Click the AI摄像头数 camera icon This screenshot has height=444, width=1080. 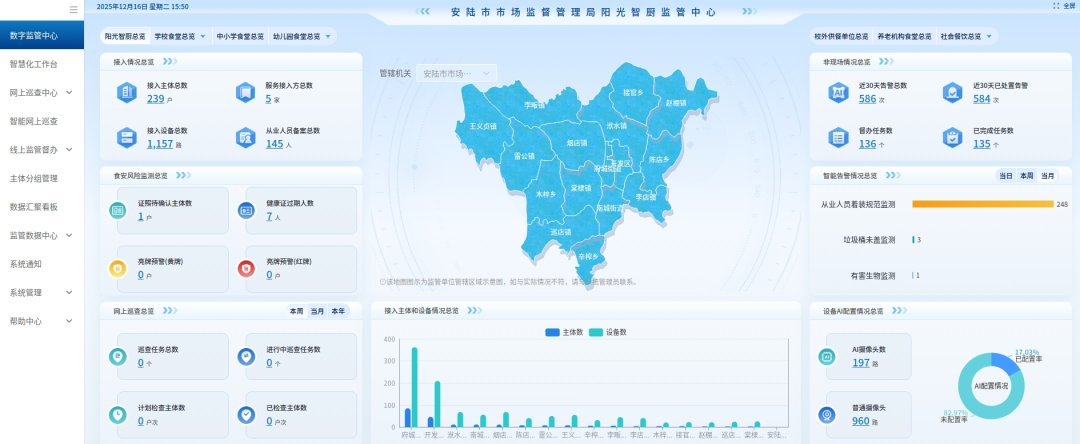827,356
